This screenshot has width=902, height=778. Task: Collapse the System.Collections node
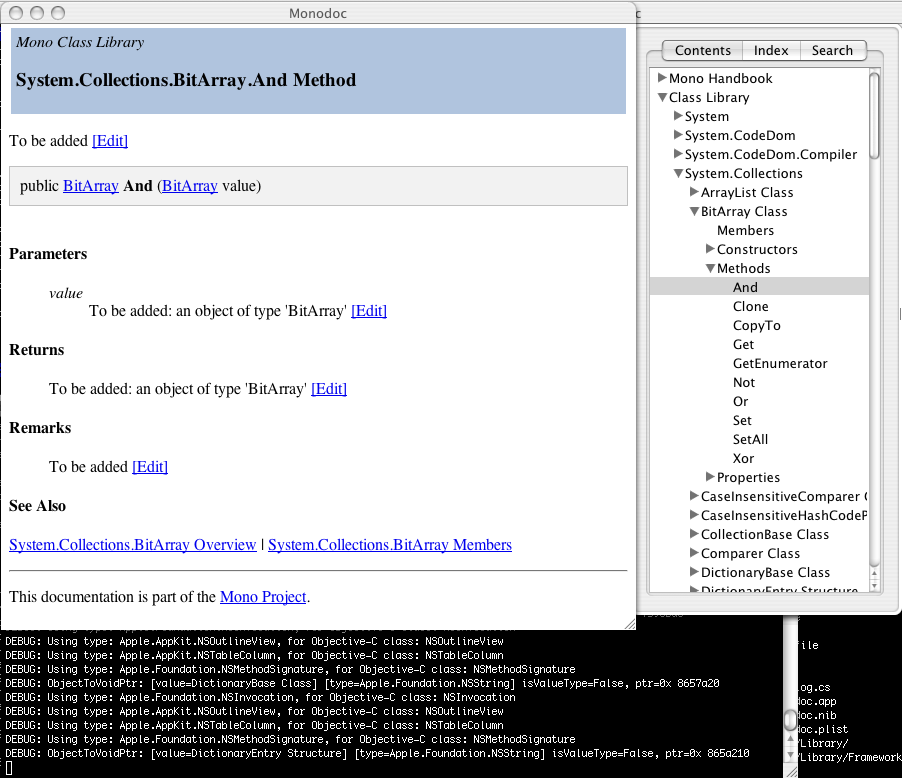678,173
